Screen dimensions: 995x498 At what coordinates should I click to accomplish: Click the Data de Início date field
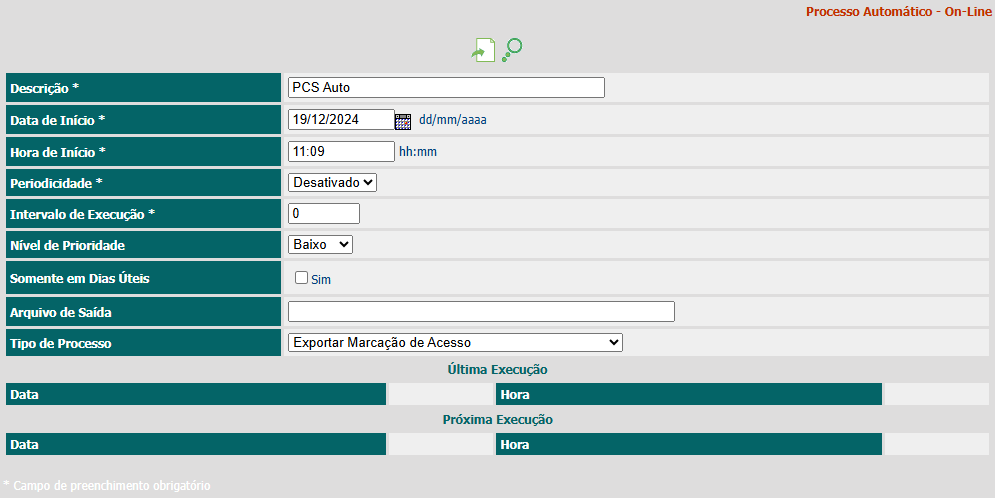[341, 119]
